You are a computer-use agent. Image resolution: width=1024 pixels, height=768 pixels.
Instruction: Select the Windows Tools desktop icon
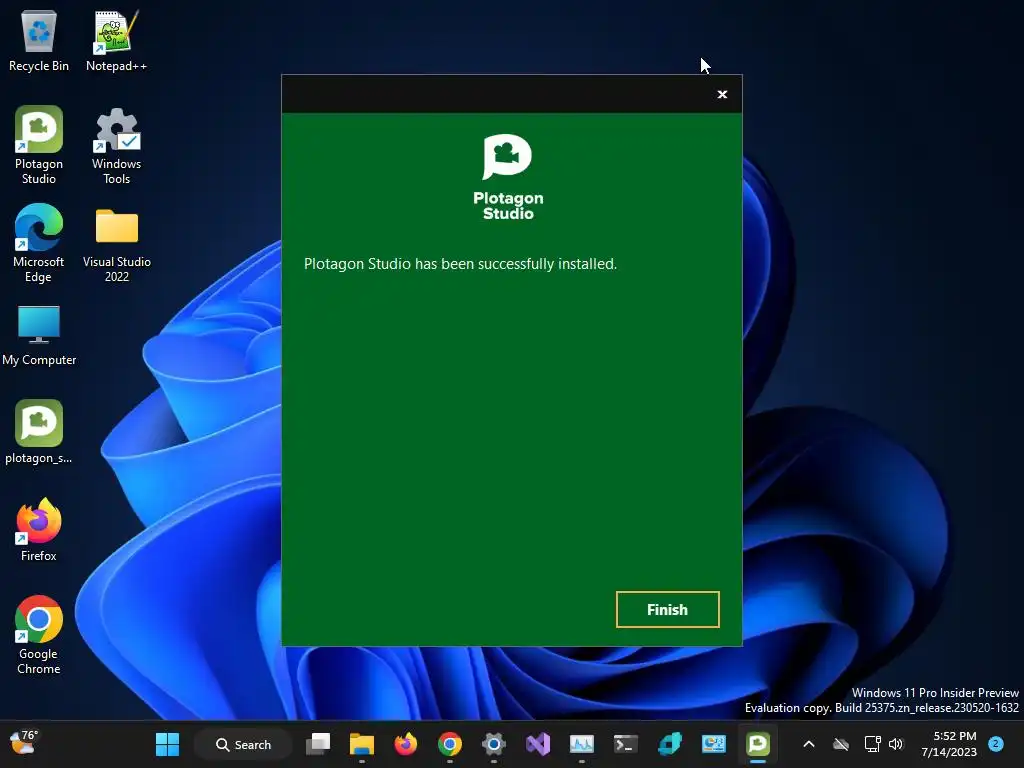point(116,145)
